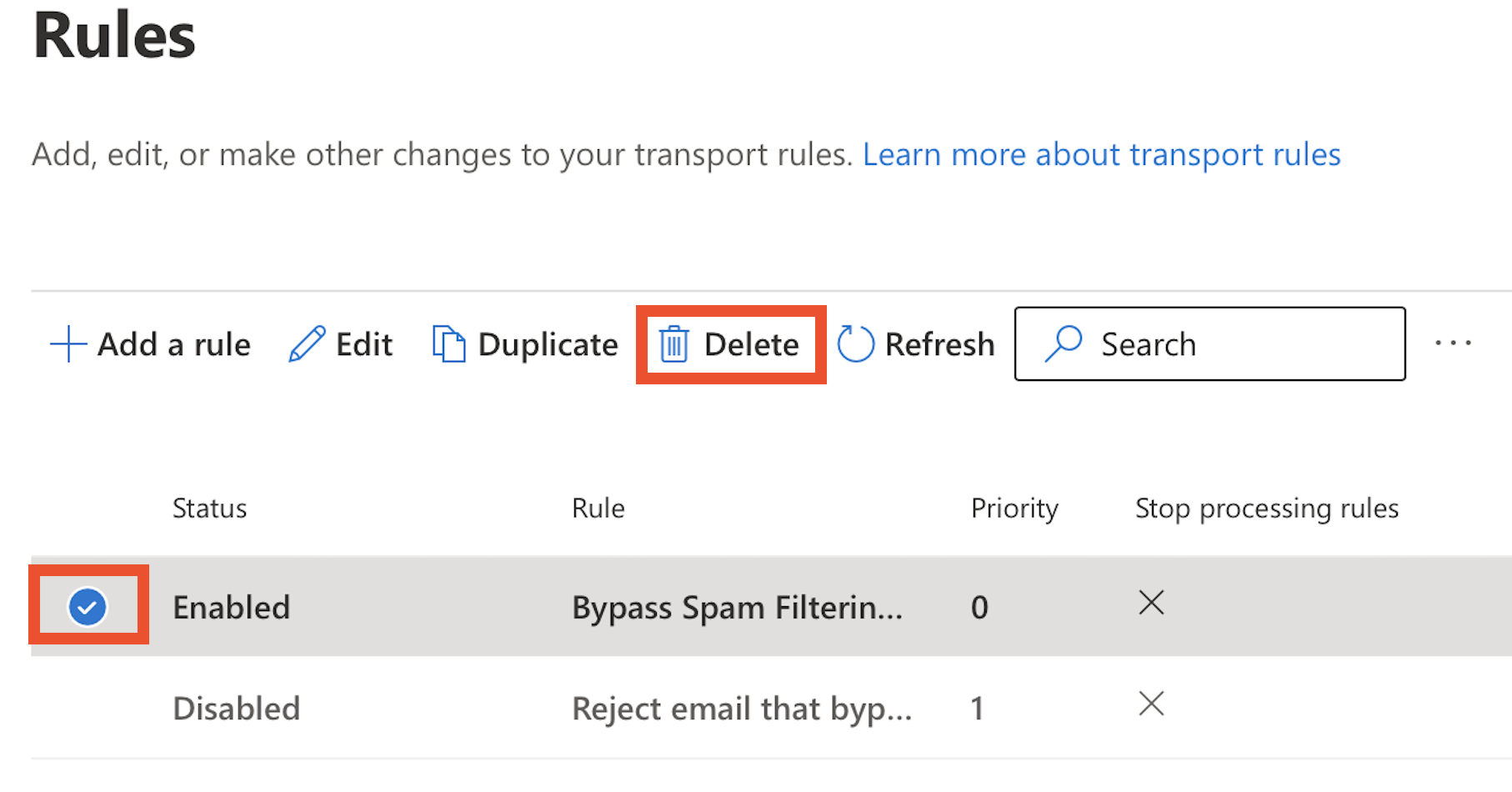Click the Stop processing rules column header
Viewport: 1512px width, 792px height.
point(1267,509)
